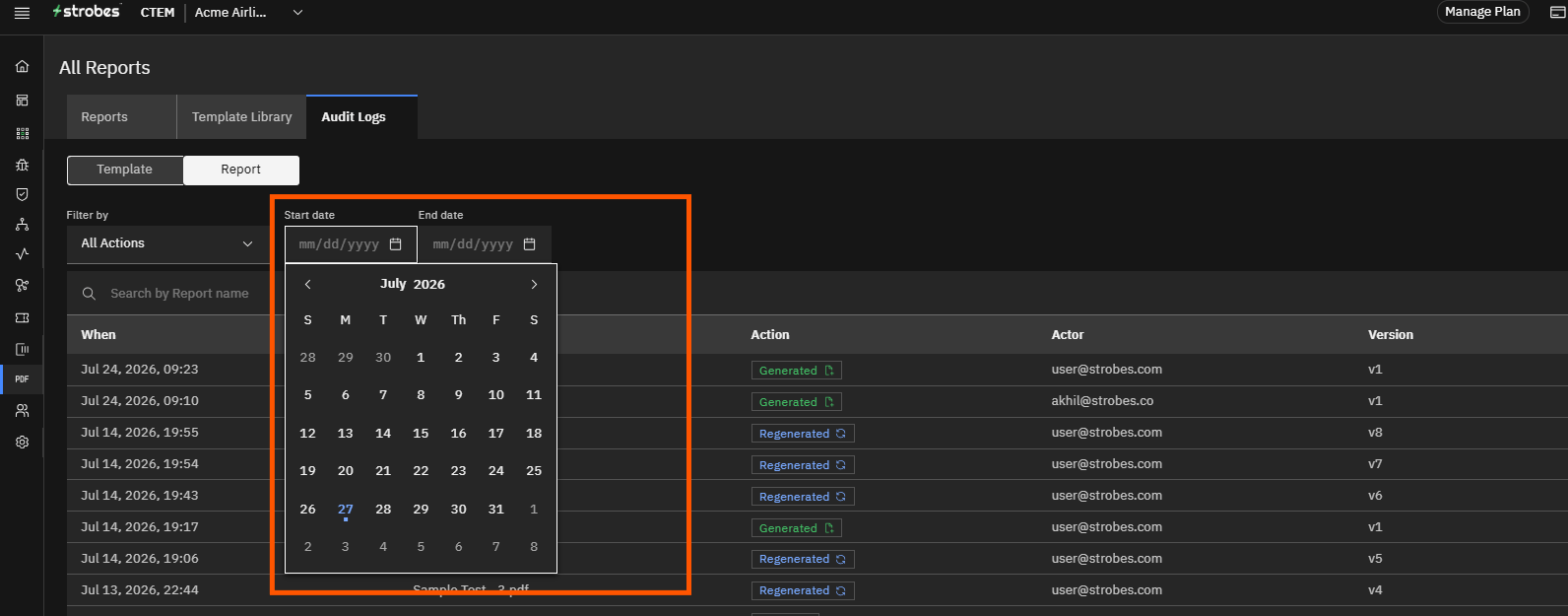The height and width of the screenshot is (616, 1568).
Task: Pick today's date July 27 in calendar
Action: coord(346,510)
